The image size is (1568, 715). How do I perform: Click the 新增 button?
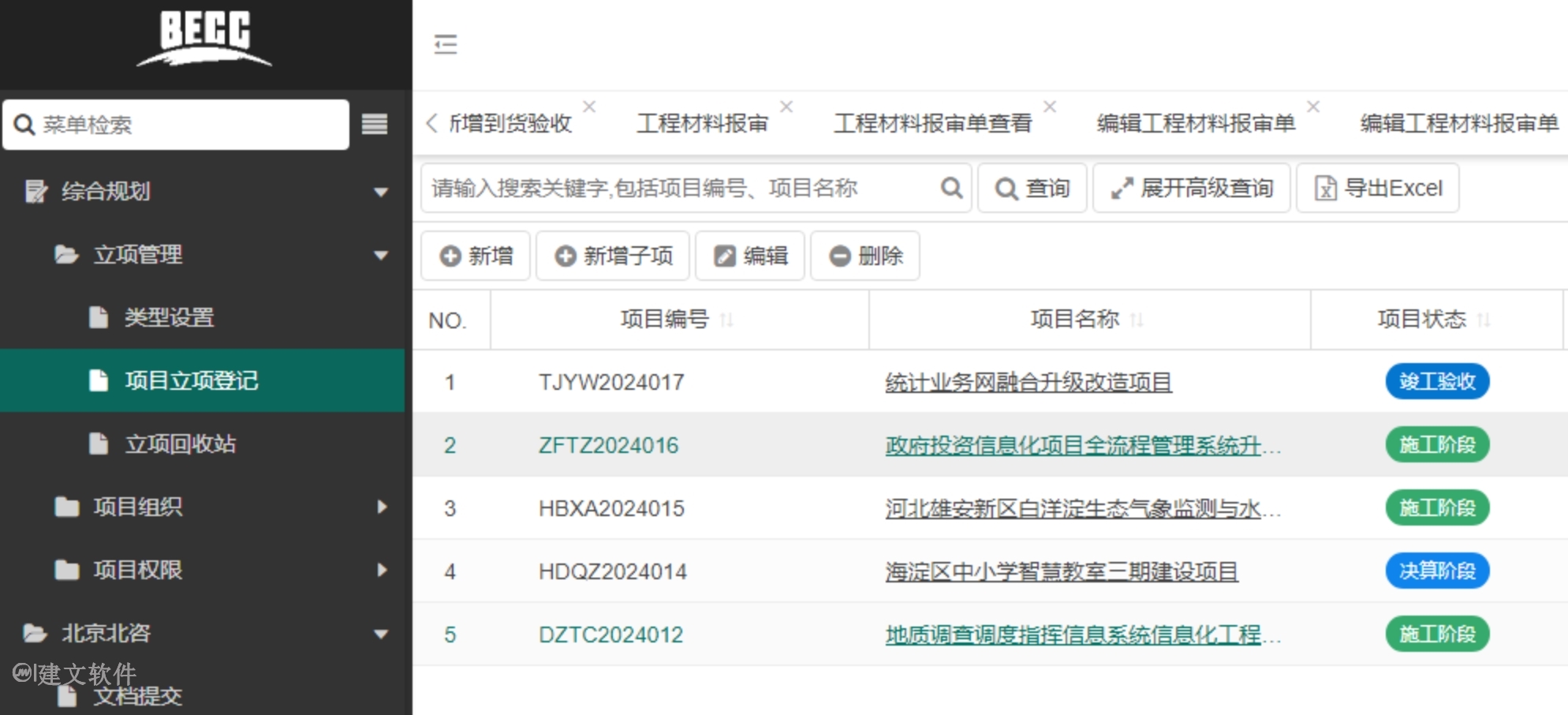(476, 256)
